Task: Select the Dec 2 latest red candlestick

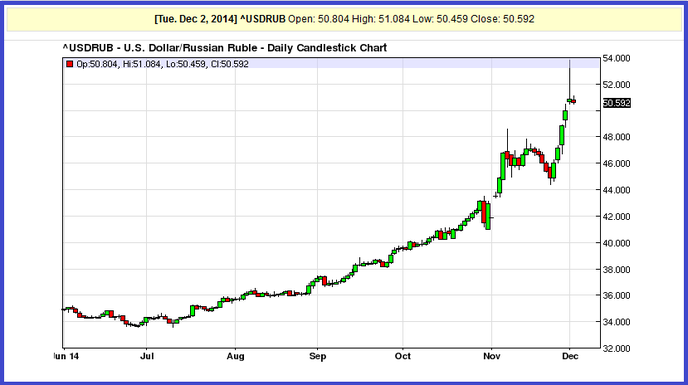Action: pyautogui.click(x=573, y=101)
